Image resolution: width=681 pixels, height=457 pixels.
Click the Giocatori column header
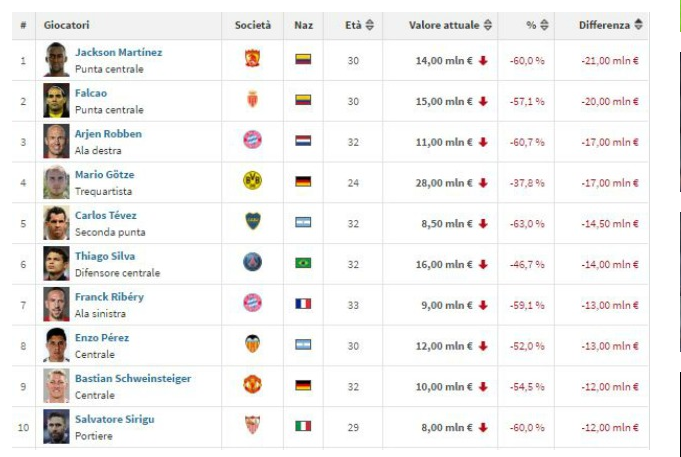click(x=68, y=25)
